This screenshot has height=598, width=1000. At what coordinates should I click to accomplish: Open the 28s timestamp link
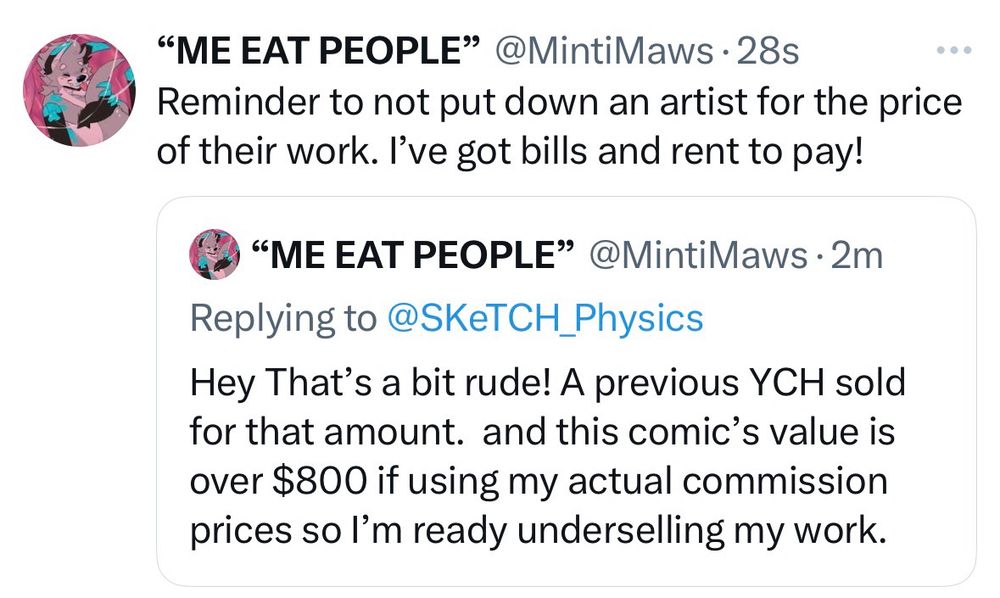[767, 52]
